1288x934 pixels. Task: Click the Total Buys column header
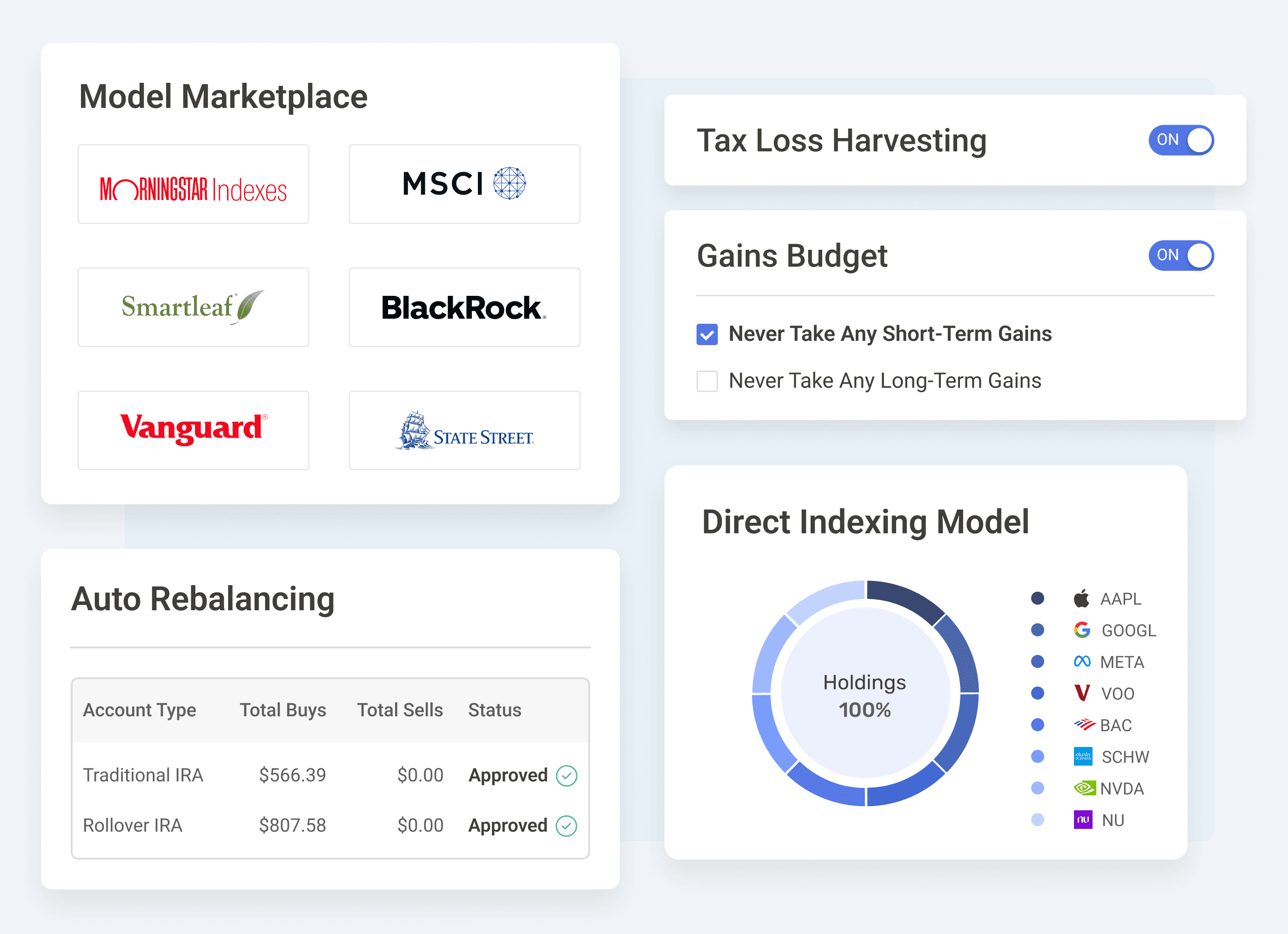(283, 710)
